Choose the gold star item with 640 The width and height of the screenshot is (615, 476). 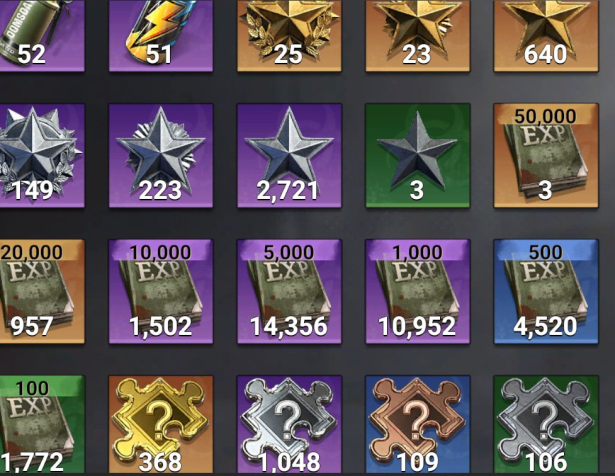point(546,36)
